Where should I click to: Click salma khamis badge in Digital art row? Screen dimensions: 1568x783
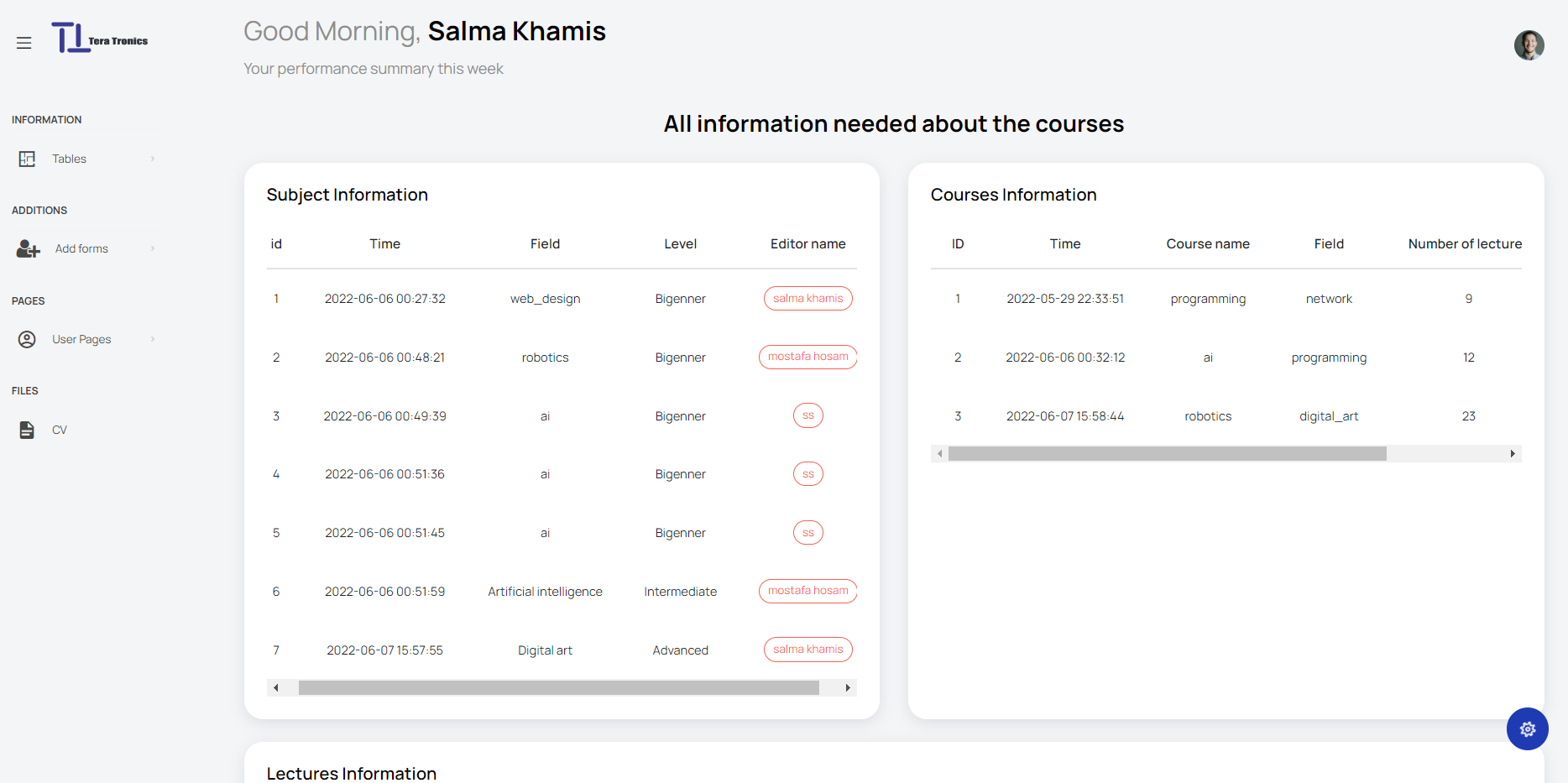click(x=808, y=650)
